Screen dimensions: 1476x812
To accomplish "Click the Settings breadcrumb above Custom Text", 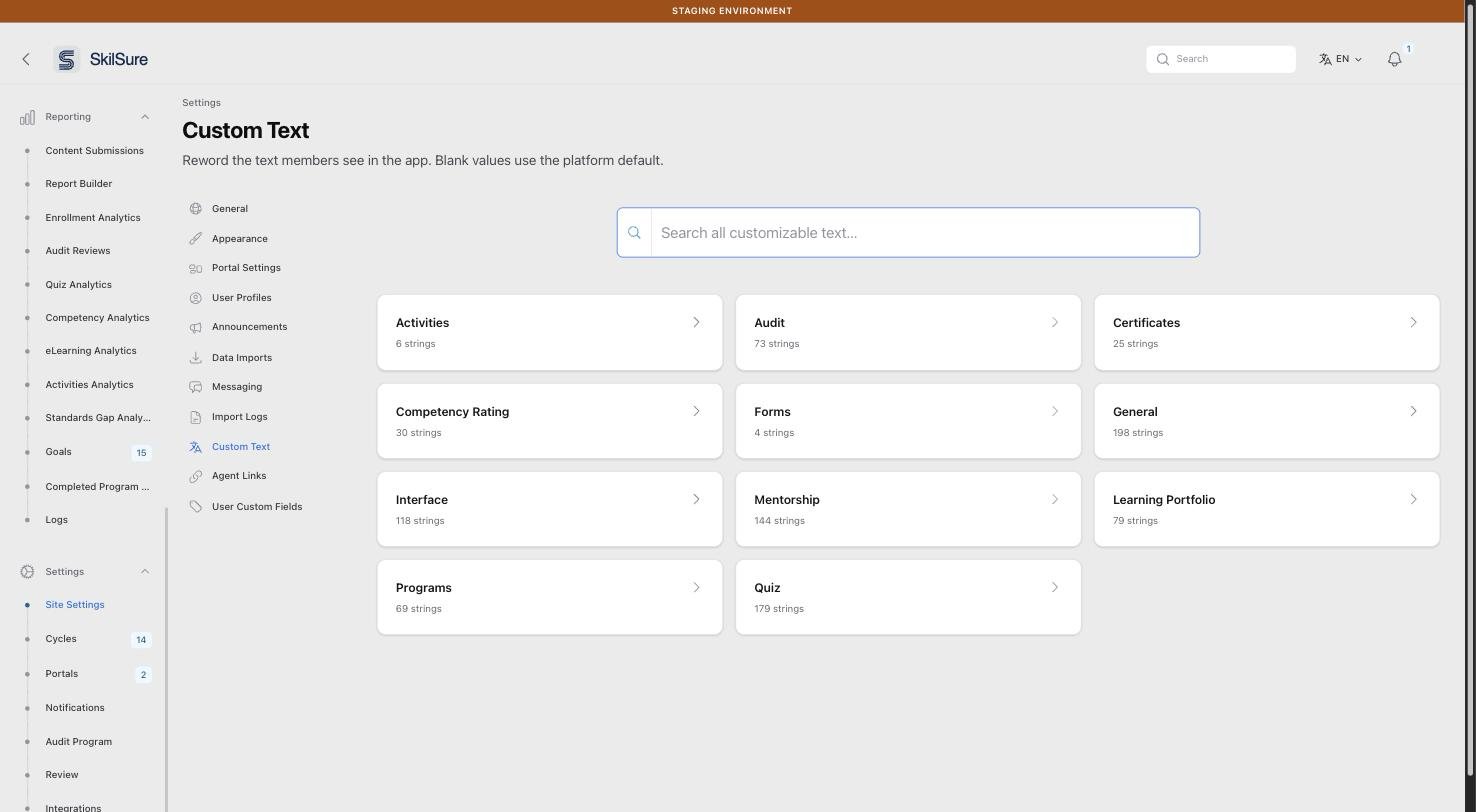I will click(201, 103).
